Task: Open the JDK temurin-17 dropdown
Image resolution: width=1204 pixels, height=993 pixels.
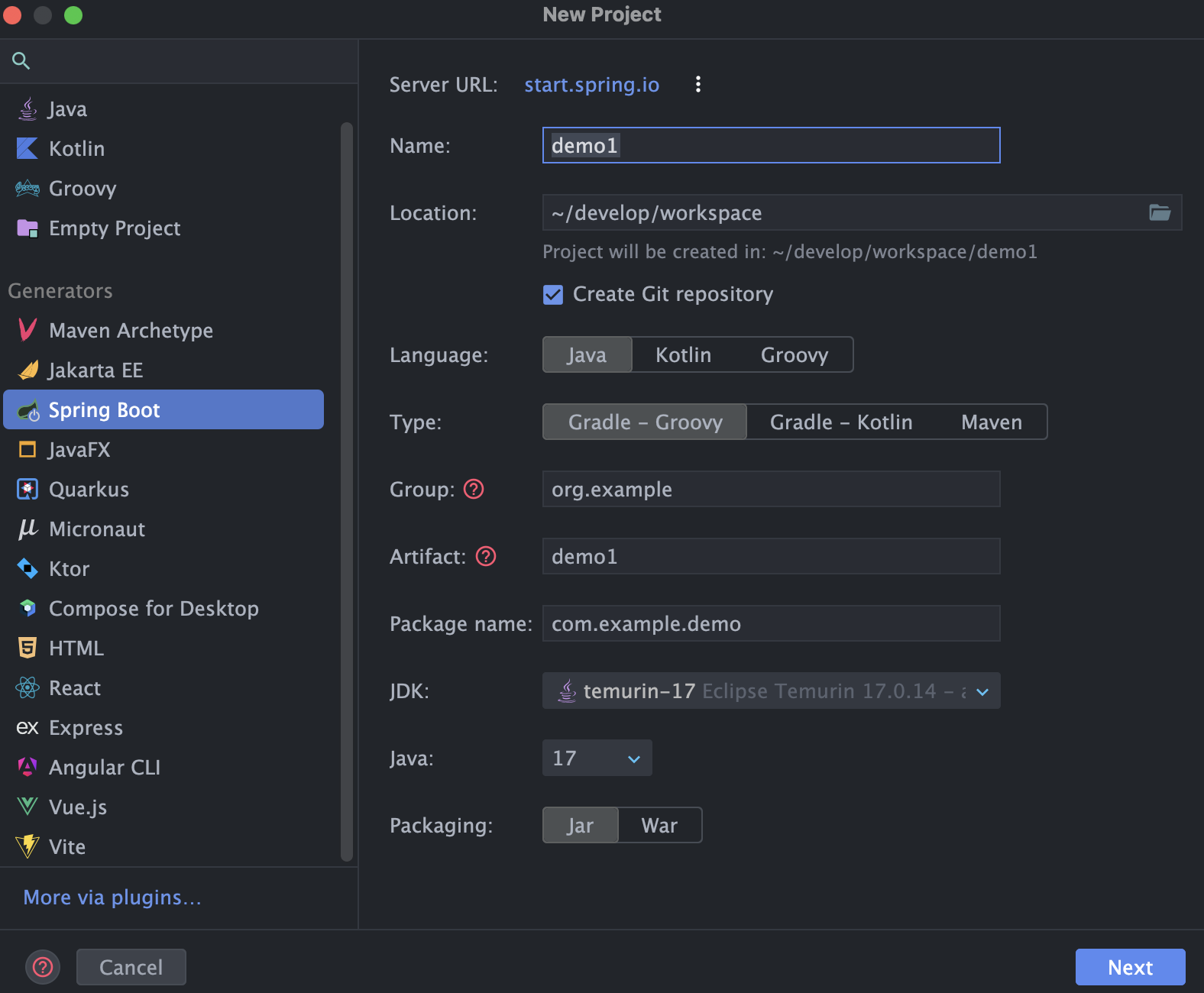Action: coord(771,691)
